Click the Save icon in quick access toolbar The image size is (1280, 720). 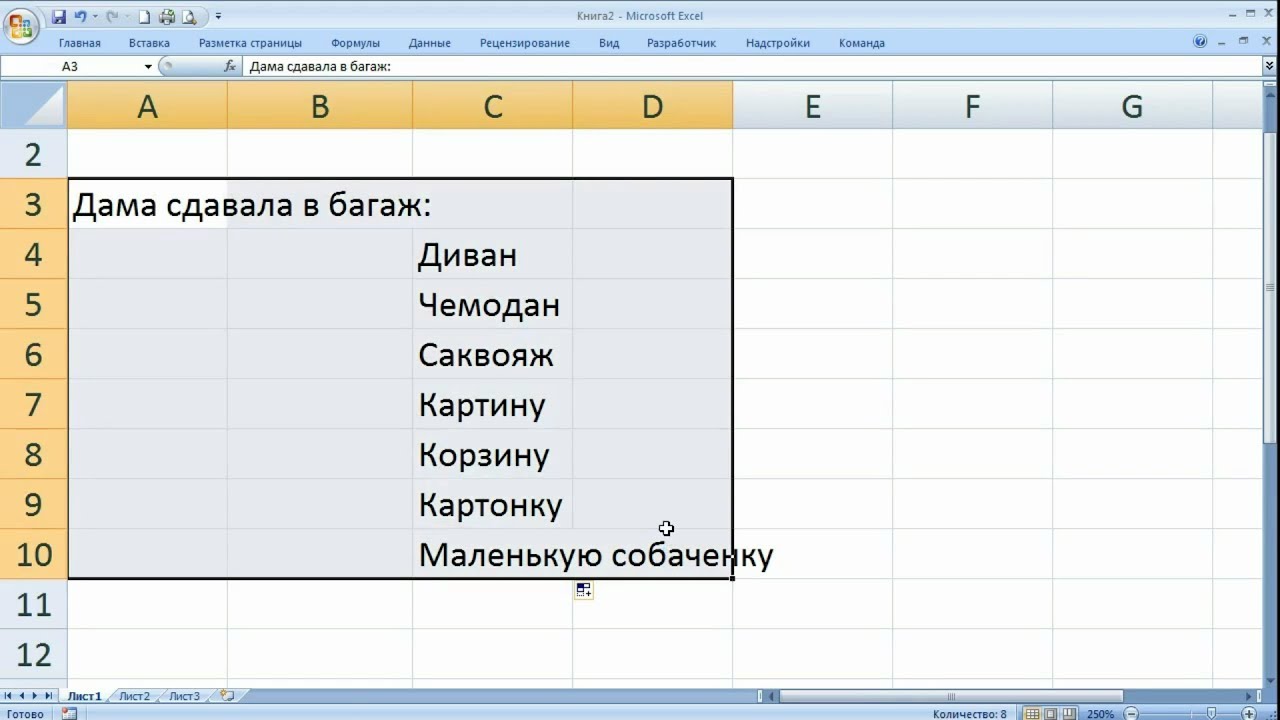click(x=59, y=17)
